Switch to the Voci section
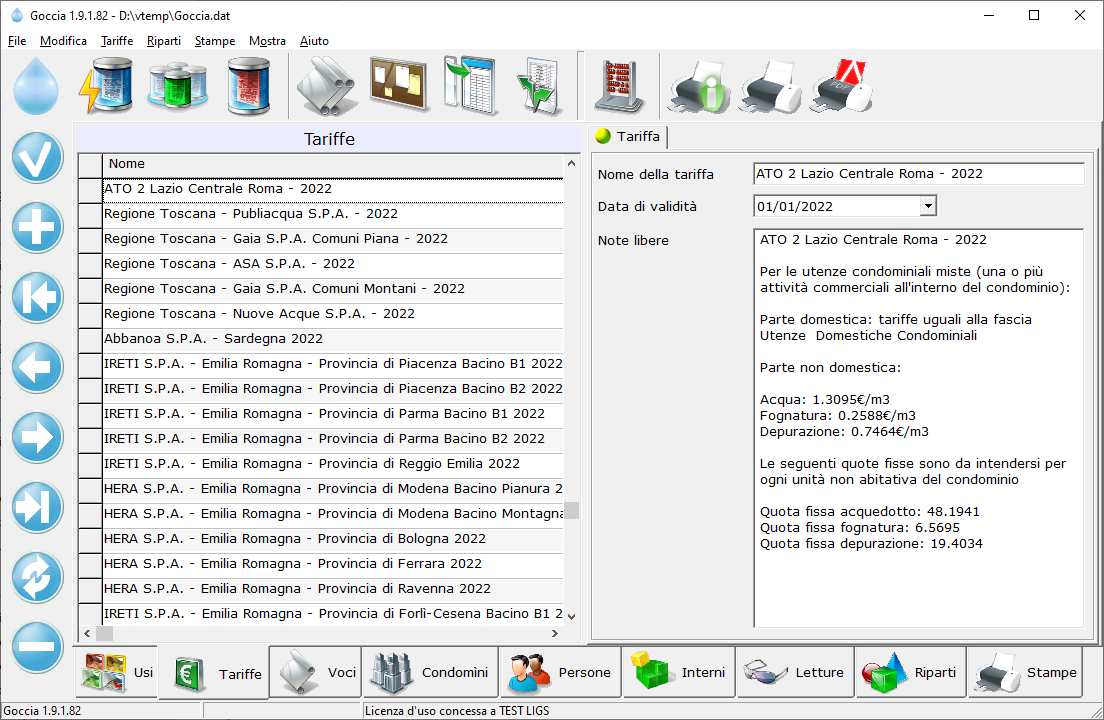The height and width of the screenshot is (720, 1104). click(315, 672)
